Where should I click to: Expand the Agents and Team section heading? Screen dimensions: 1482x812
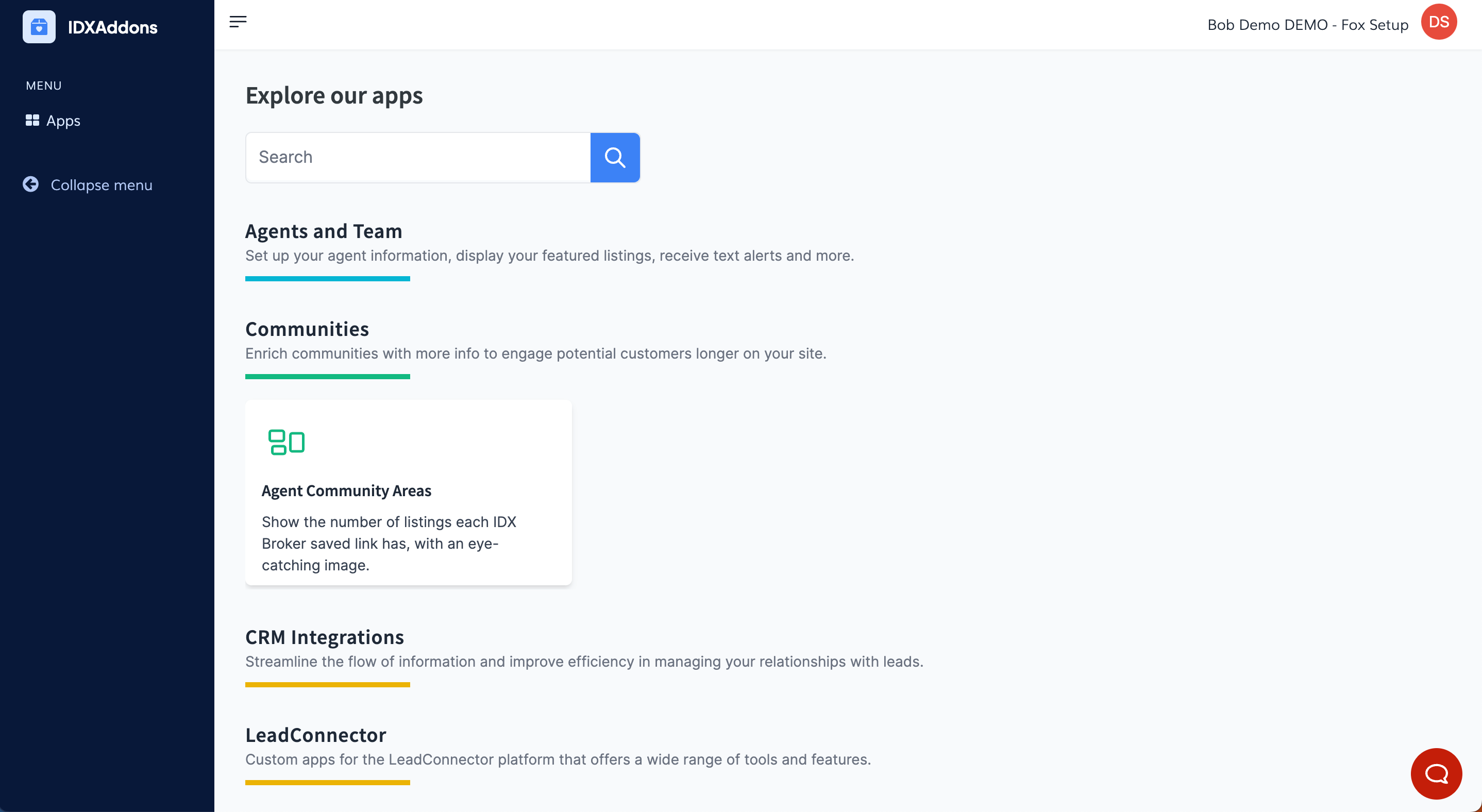click(323, 231)
